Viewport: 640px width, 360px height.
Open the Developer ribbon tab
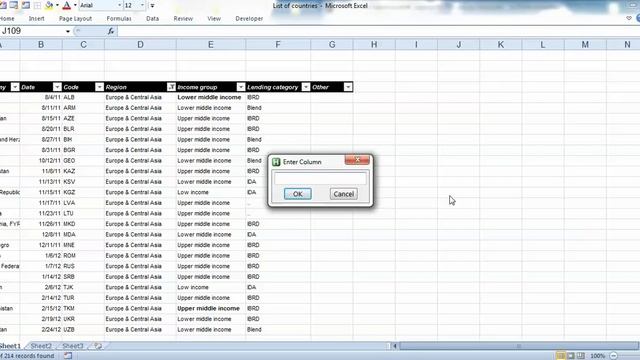coord(249,18)
